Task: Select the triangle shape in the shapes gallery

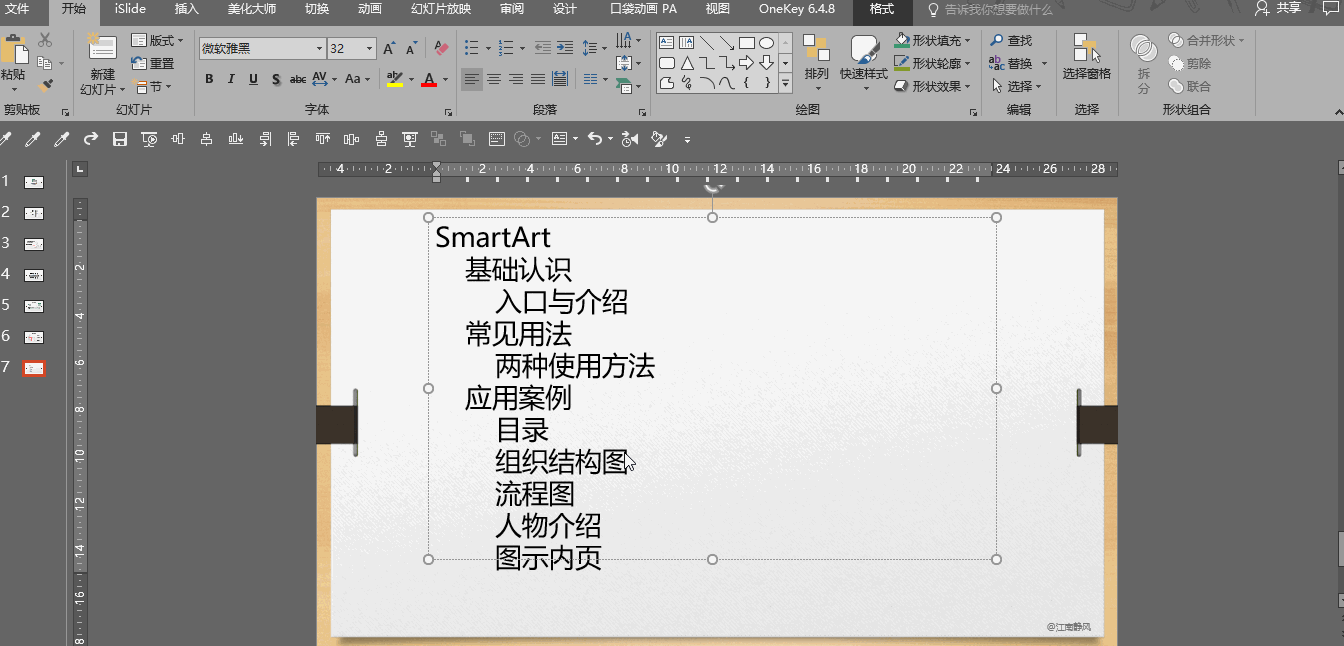Action: pyautogui.click(x=687, y=63)
